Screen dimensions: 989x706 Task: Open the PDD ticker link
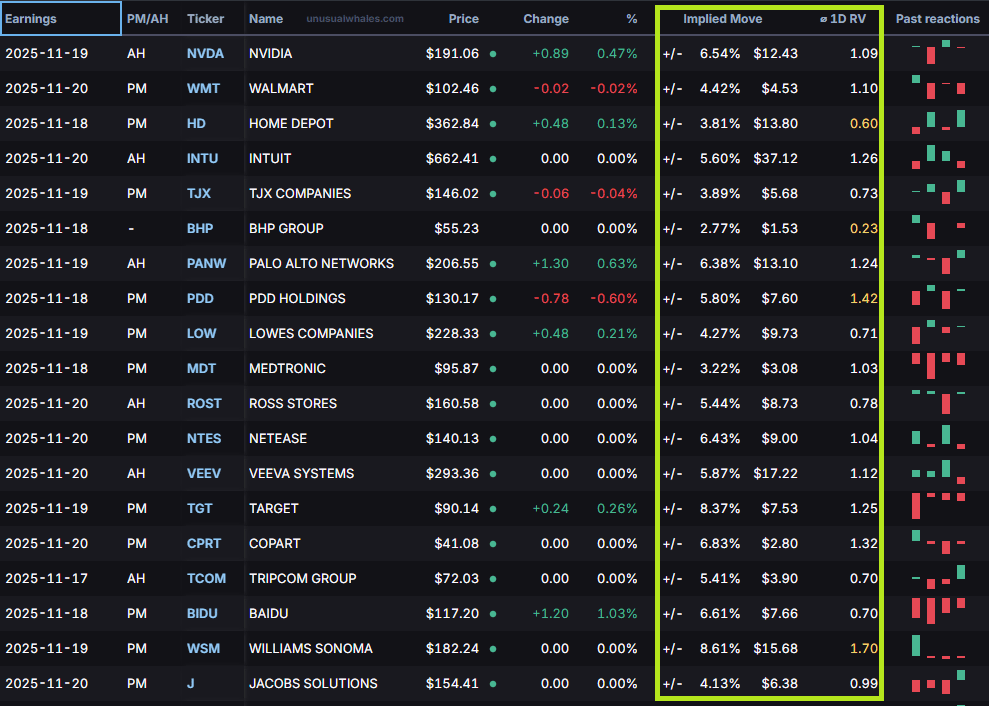coord(200,298)
